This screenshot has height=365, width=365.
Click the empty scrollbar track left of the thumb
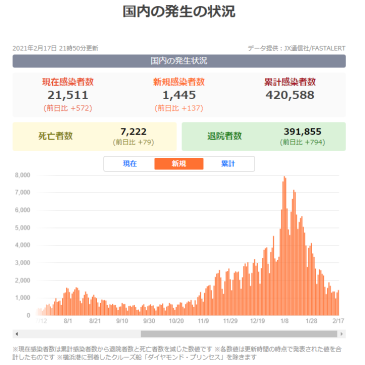(80, 334)
